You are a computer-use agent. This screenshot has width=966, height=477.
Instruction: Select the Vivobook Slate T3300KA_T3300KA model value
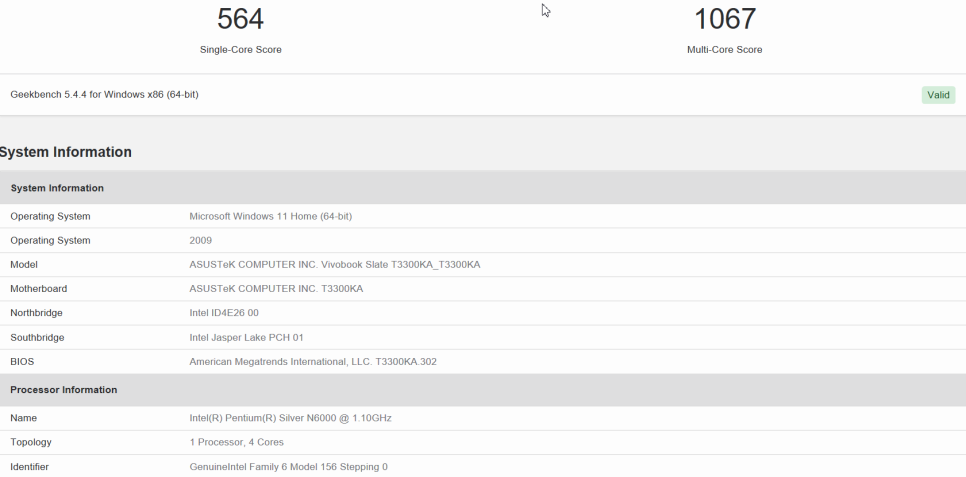pyautogui.click(x=335, y=264)
